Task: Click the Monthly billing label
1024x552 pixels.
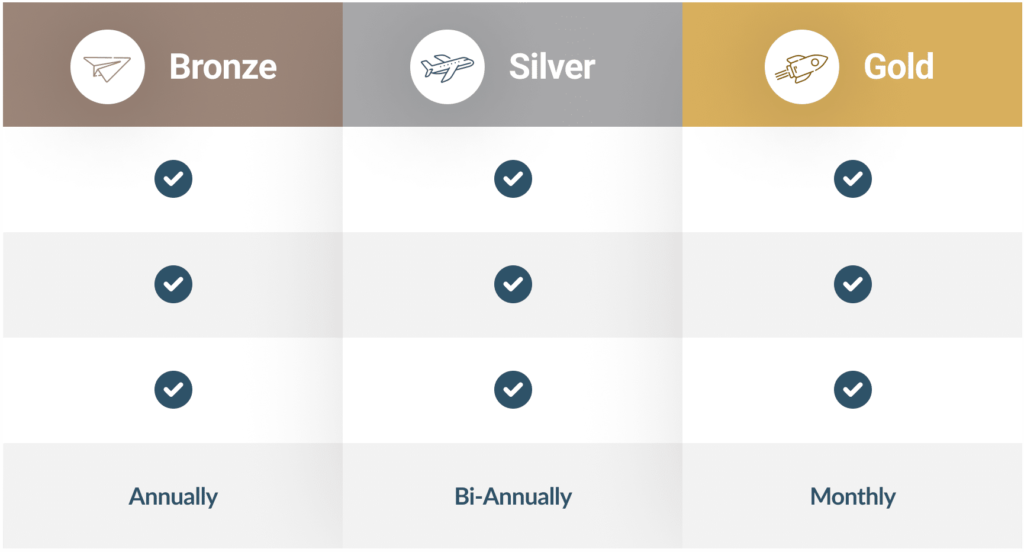Action: (852, 496)
